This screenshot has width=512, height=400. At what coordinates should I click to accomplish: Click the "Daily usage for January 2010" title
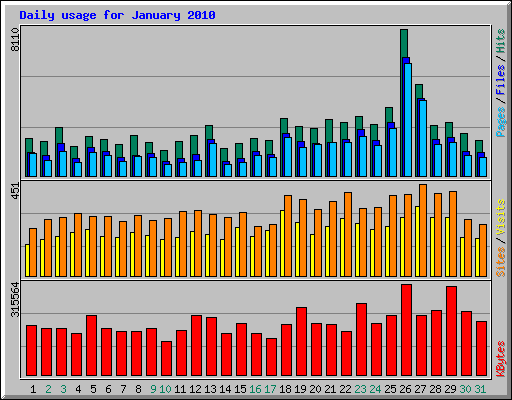click(117, 15)
